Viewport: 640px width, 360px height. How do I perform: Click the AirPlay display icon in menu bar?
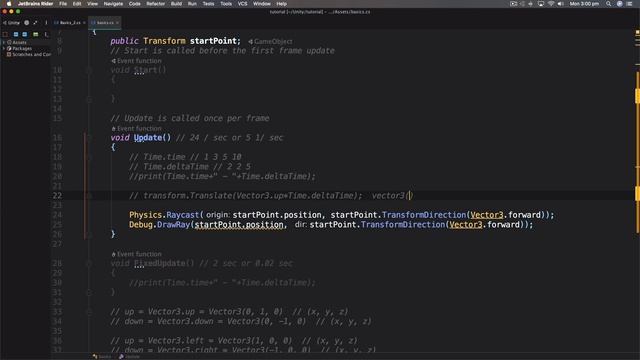coord(541,4)
